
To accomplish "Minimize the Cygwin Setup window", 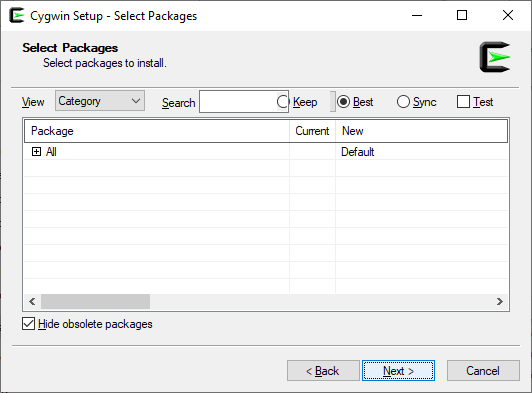I will [417, 15].
